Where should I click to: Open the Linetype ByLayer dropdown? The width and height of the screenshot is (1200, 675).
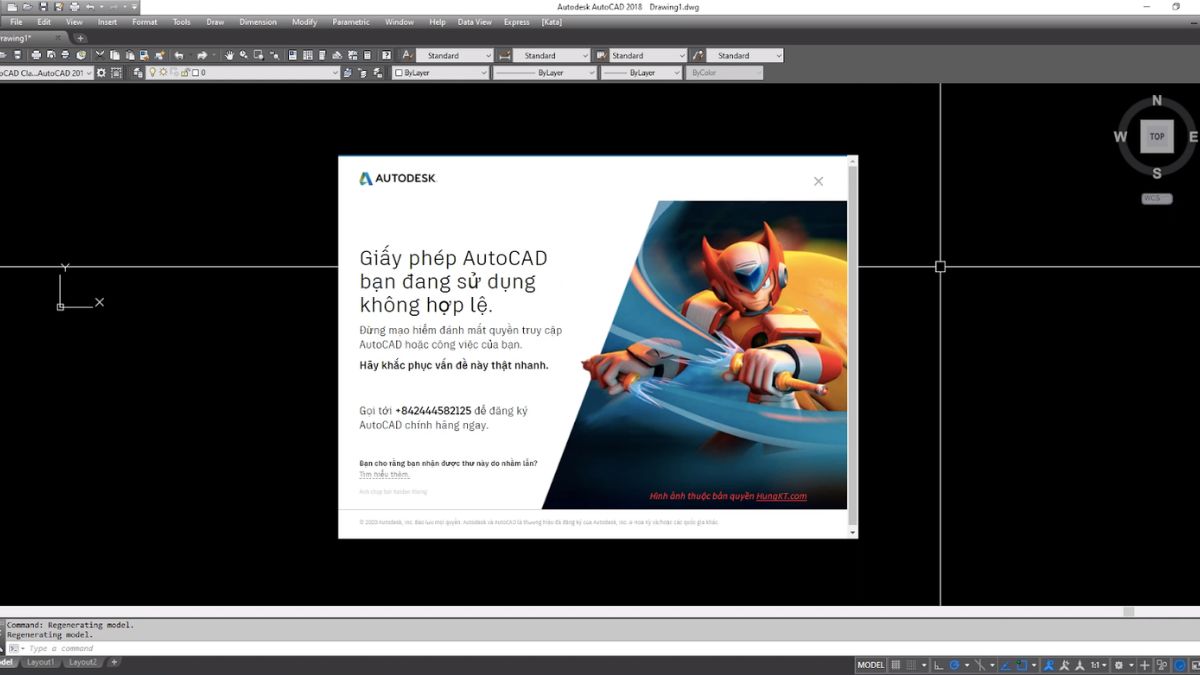click(544, 72)
